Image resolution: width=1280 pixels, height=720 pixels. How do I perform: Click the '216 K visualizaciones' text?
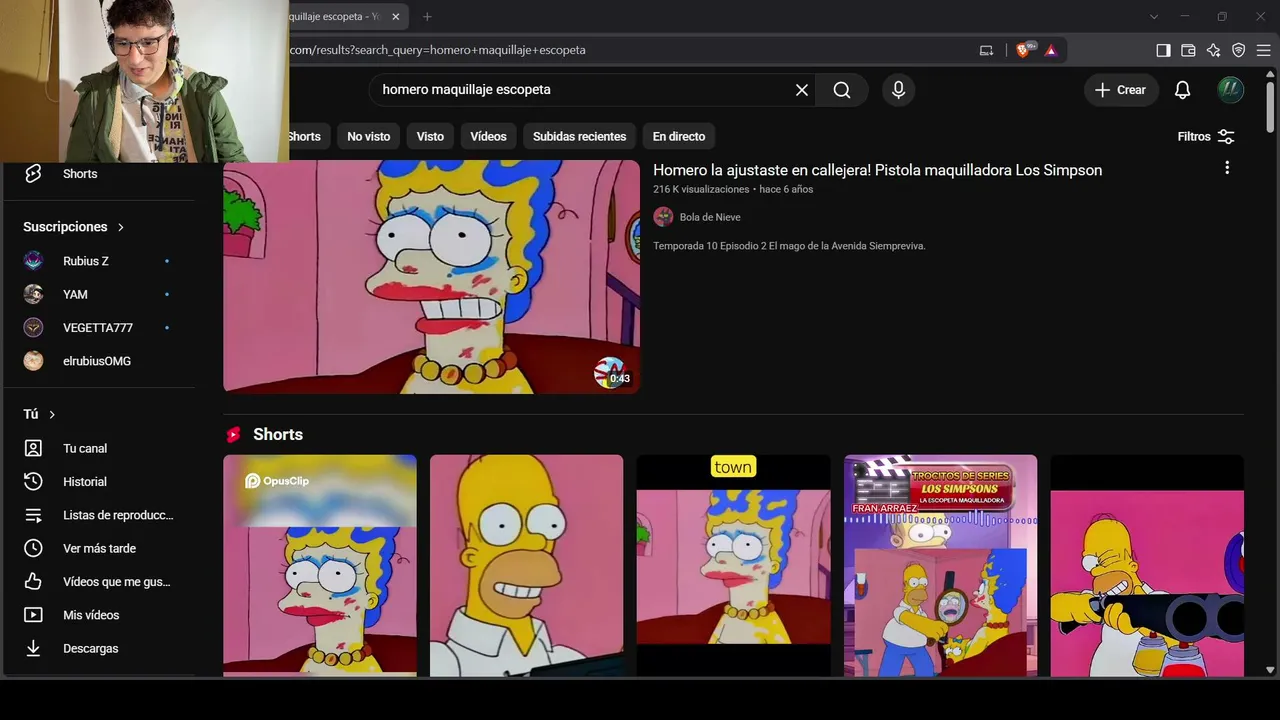[701, 189]
